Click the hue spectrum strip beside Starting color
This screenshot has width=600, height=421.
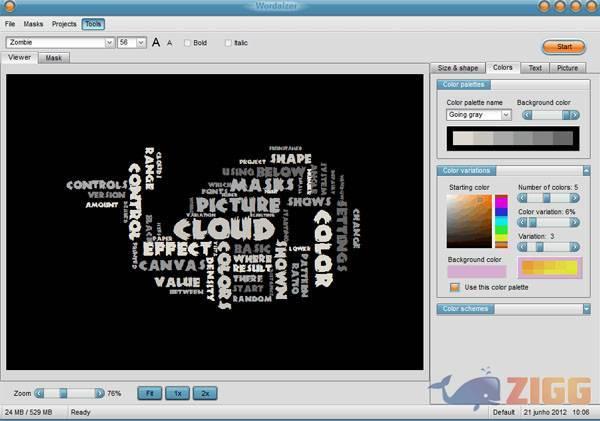pos(501,221)
